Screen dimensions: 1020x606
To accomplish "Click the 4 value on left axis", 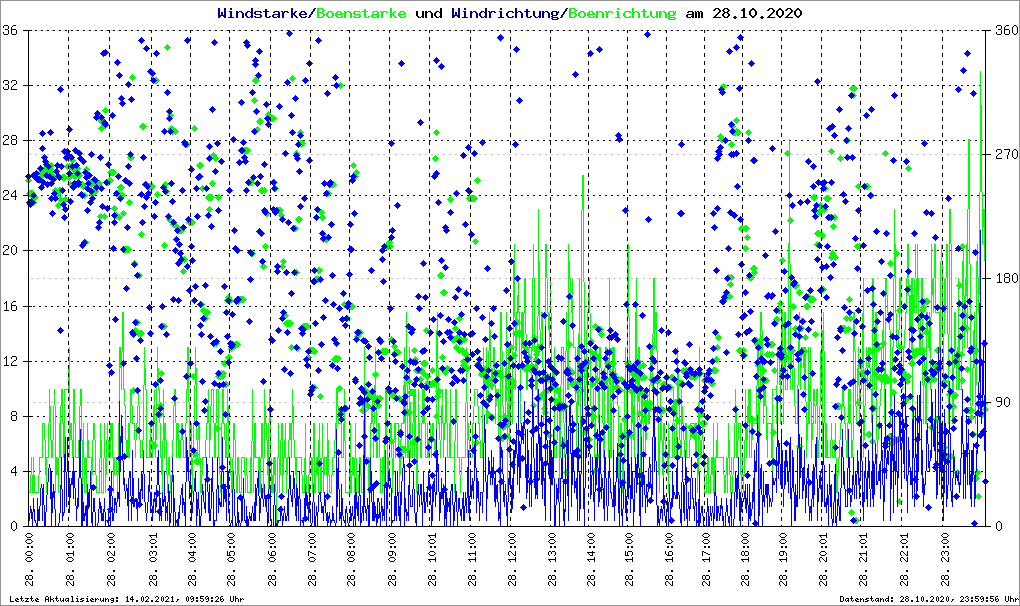I will pyautogui.click(x=12, y=471).
